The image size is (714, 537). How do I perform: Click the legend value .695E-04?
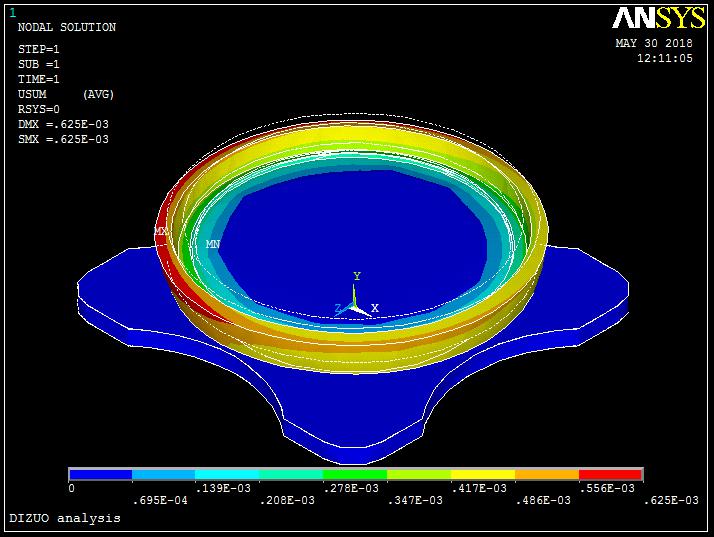pyautogui.click(x=160, y=501)
